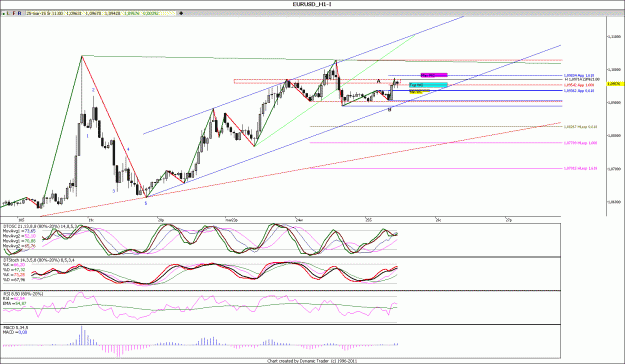Select the cyan Typ PRZ price zone box
625x364 pixels.
tap(428, 85)
